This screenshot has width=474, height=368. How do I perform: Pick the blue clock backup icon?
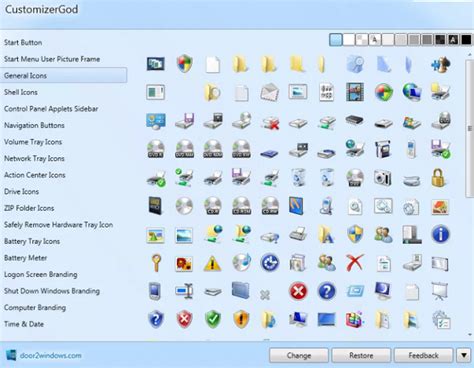pyautogui.click(x=269, y=263)
